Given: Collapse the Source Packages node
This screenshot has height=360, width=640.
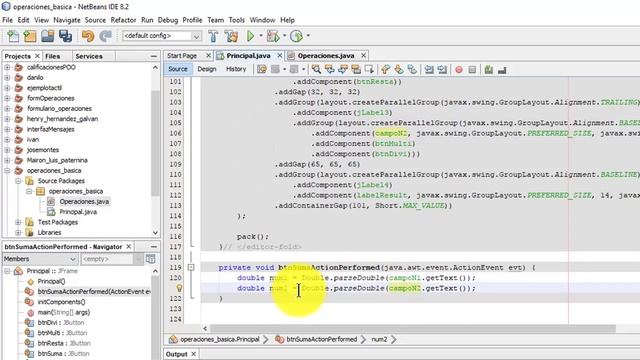Looking at the screenshot, I should (x=18, y=181).
